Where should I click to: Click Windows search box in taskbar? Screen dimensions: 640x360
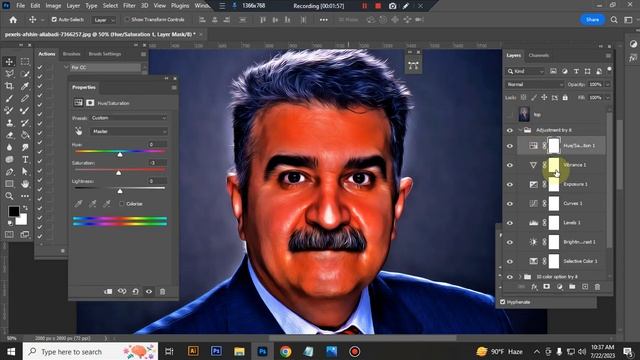90,351
